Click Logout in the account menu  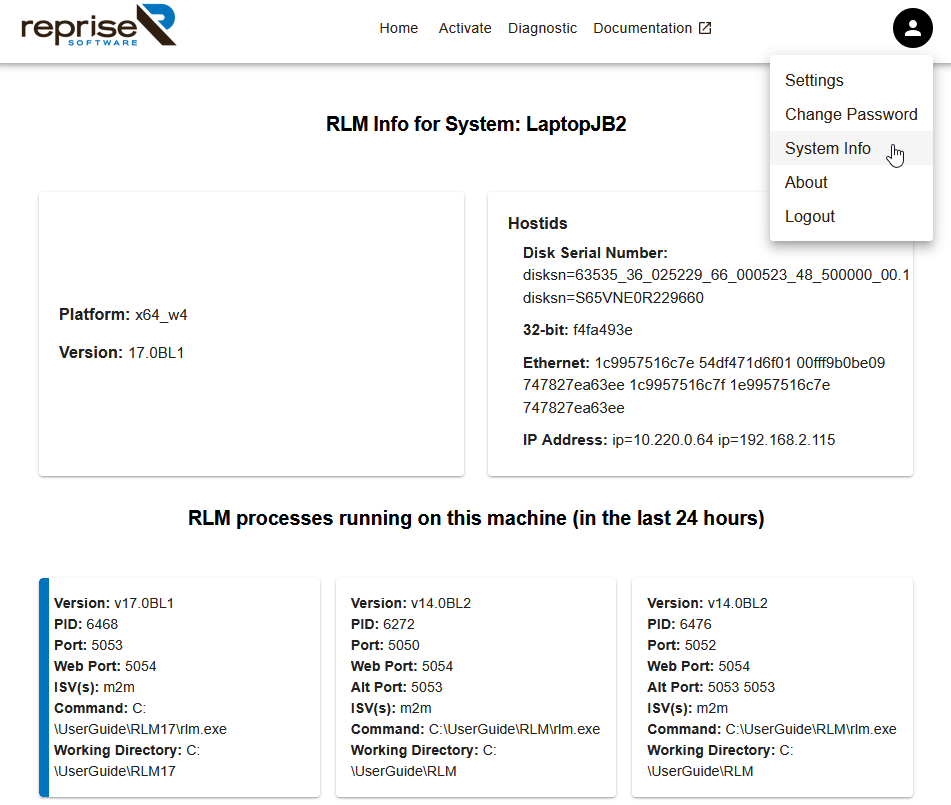point(809,216)
